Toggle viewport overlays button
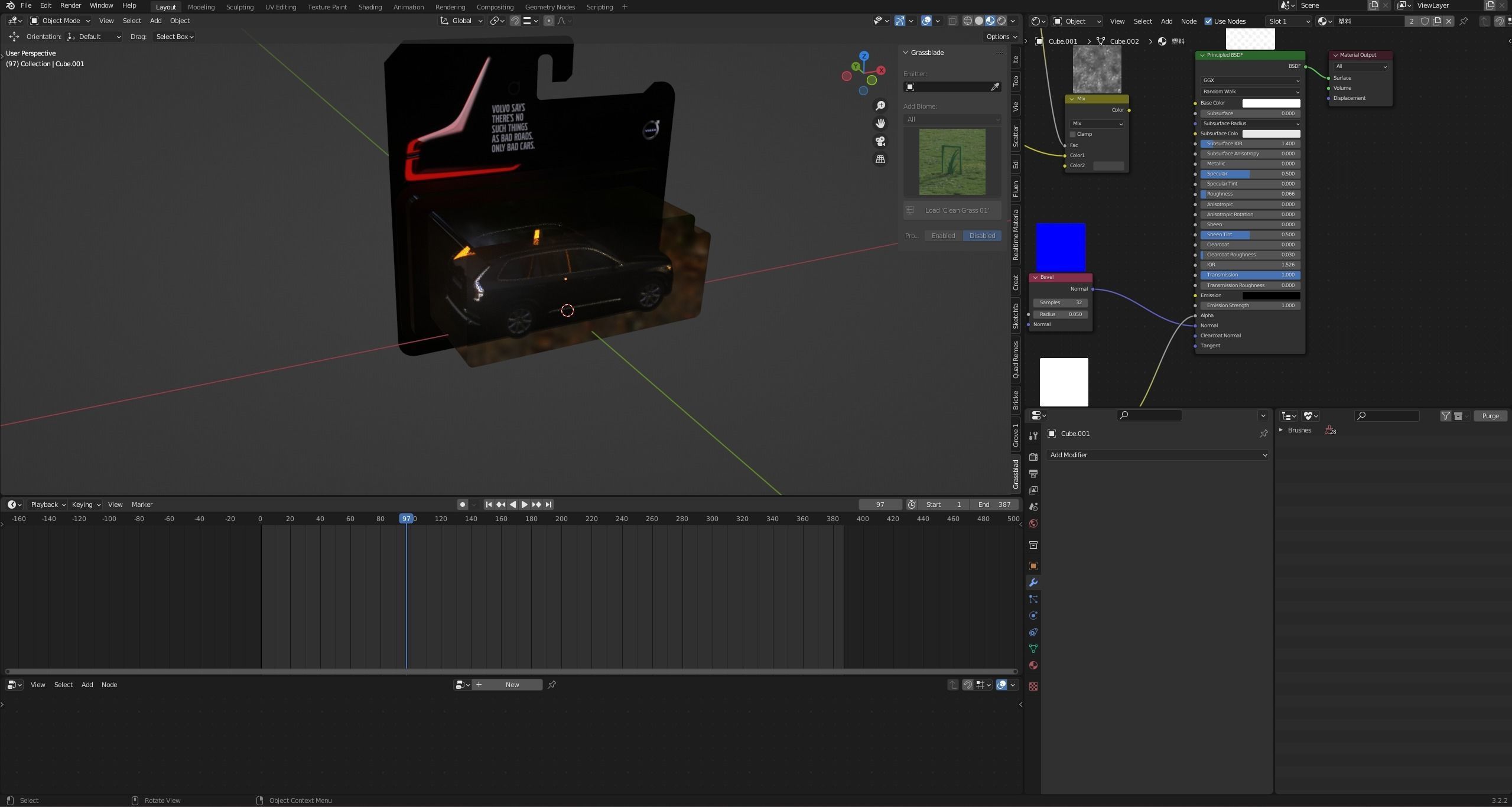The height and width of the screenshot is (807, 1512). 926,21
